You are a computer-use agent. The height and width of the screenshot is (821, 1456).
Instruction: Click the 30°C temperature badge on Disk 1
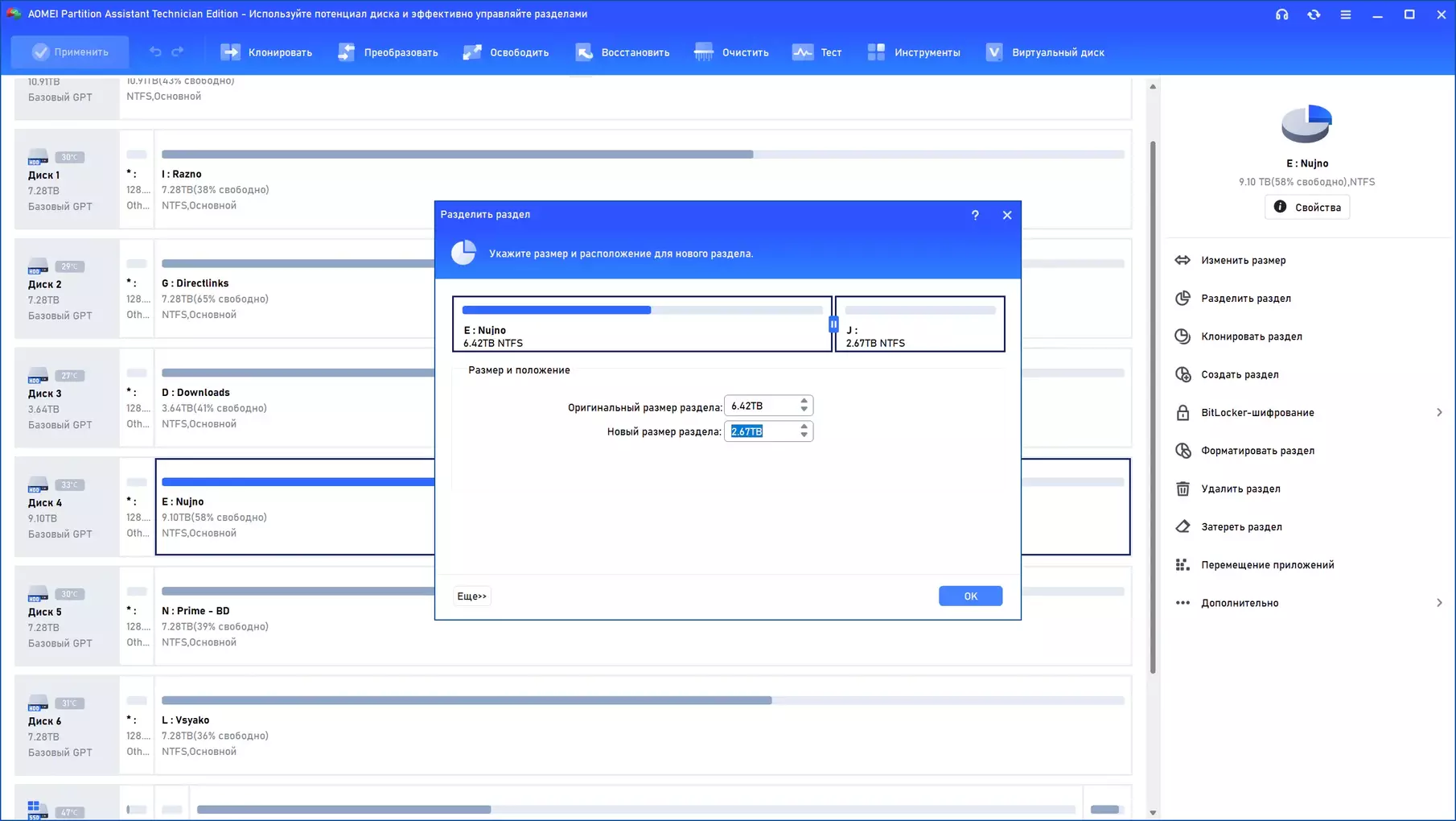70,157
